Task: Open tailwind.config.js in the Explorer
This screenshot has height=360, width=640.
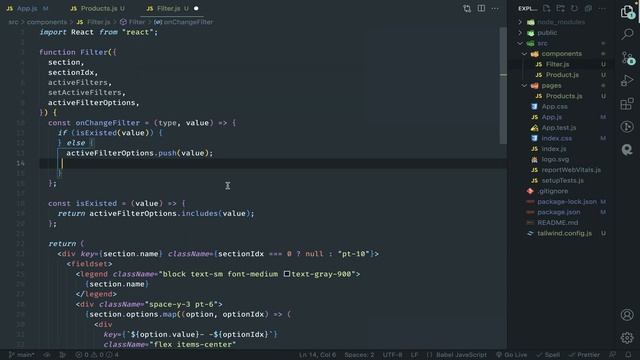Action: pyautogui.click(x=564, y=233)
